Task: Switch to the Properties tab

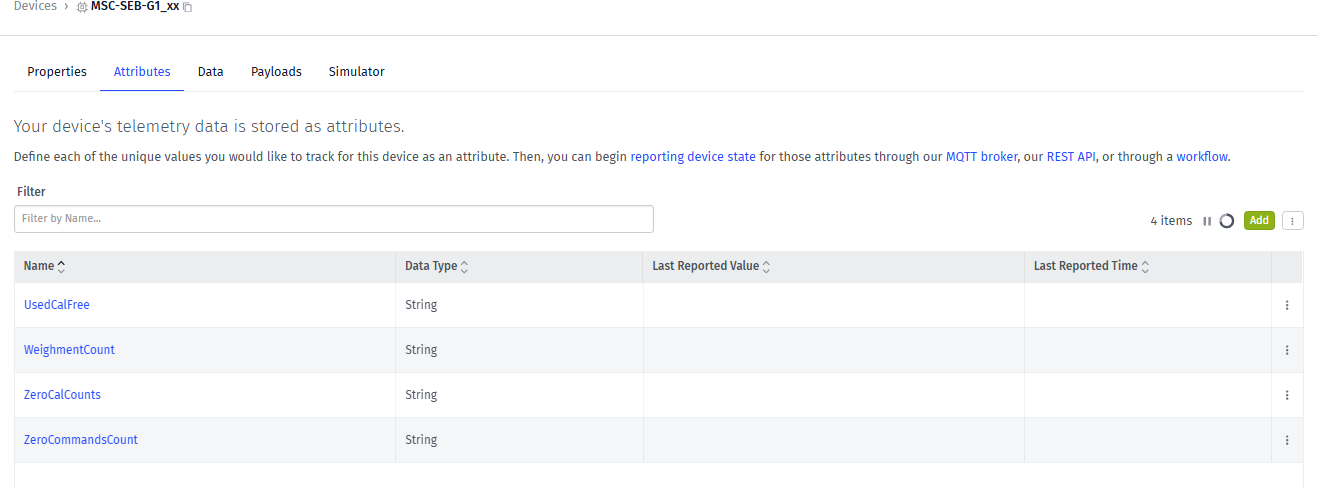Action: (x=57, y=72)
